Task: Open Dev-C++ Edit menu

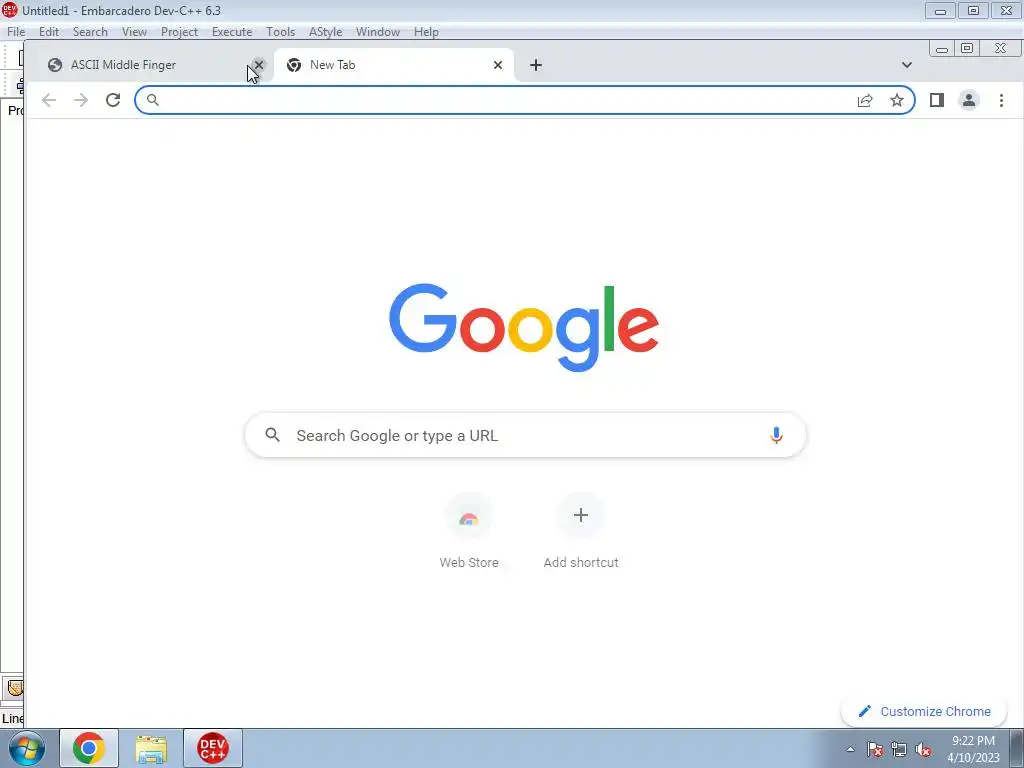Action: pyautogui.click(x=49, y=31)
